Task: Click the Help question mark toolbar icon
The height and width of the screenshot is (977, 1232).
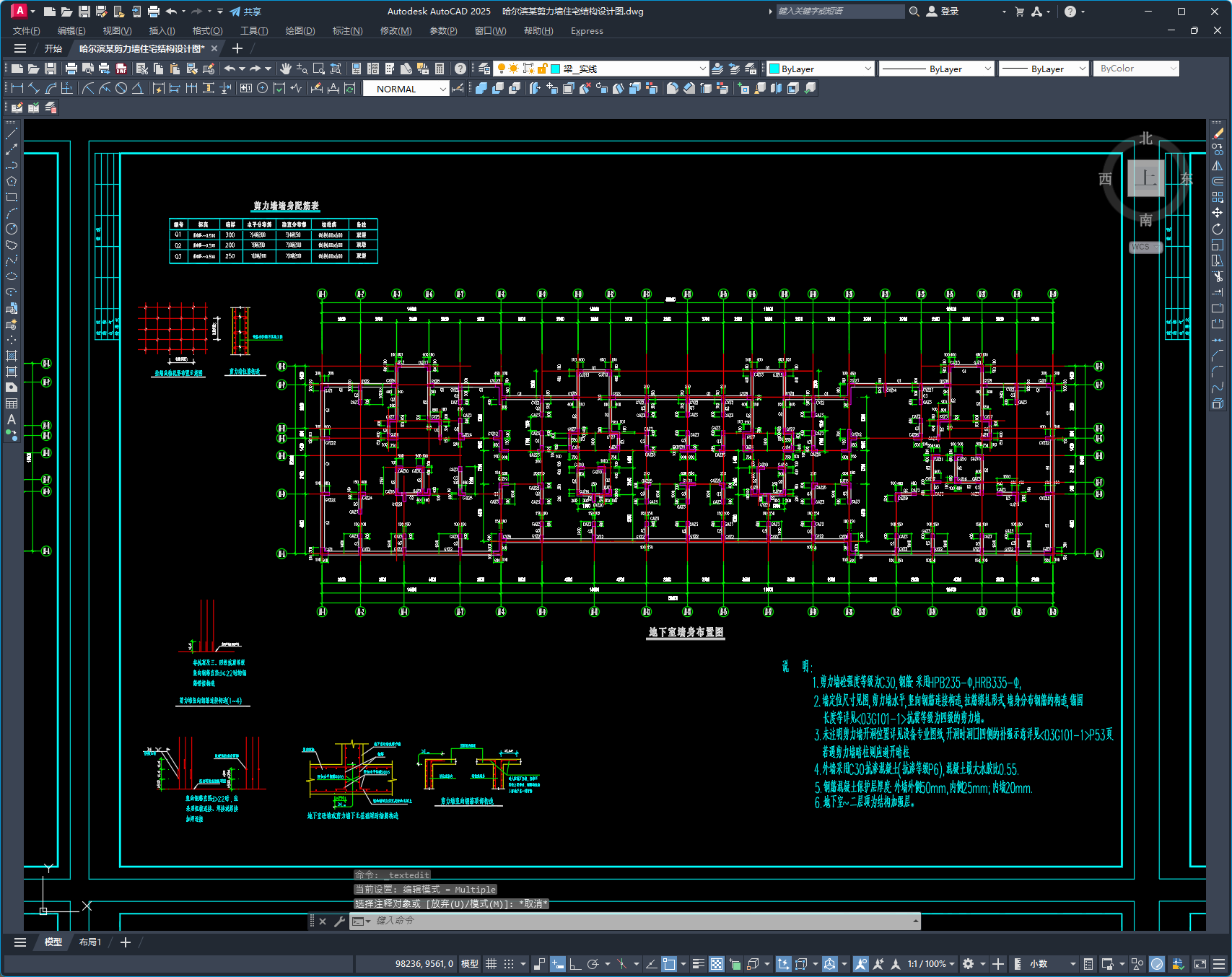Action: pyautogui.click(x=460, y=69)
